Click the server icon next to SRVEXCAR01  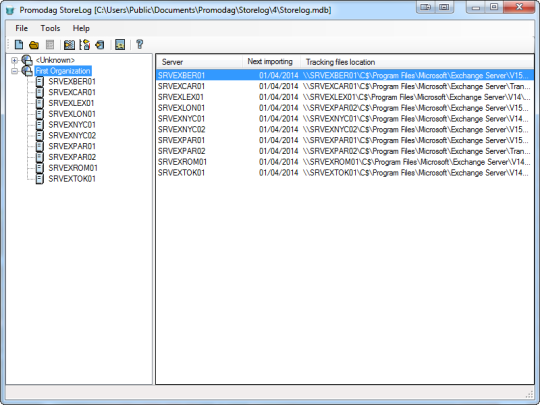(x=40, y=92)
